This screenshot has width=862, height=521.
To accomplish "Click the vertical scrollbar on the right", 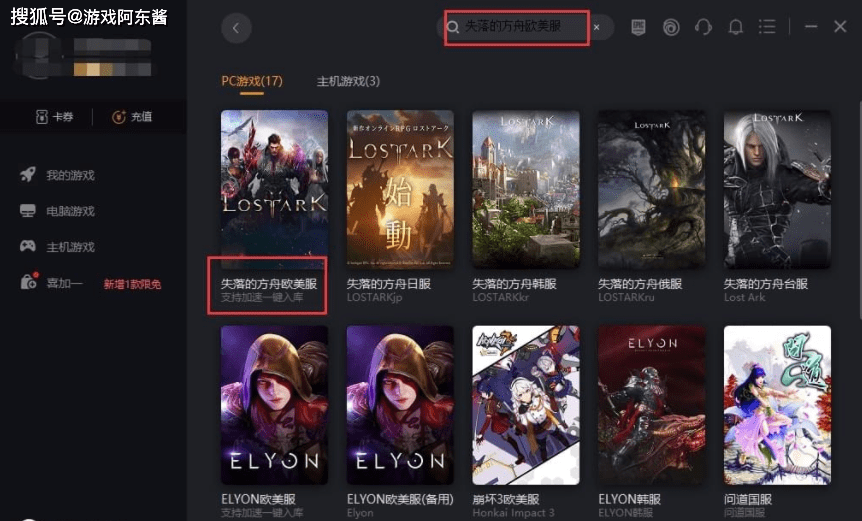I will point(860,209).
